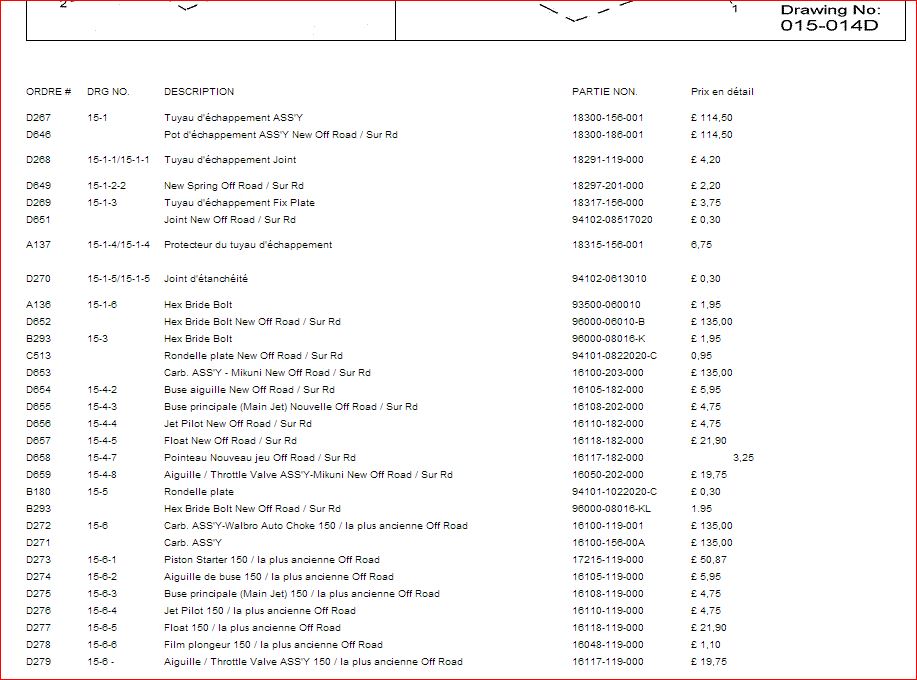
Task: Select part number 94102-08517020
Action: 612,220
